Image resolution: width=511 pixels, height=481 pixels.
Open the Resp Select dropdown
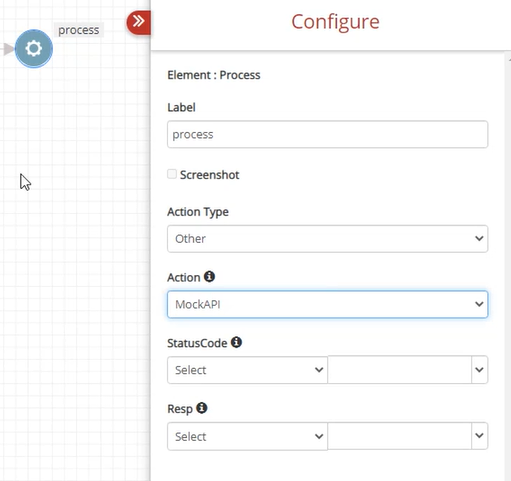(247, 436)
